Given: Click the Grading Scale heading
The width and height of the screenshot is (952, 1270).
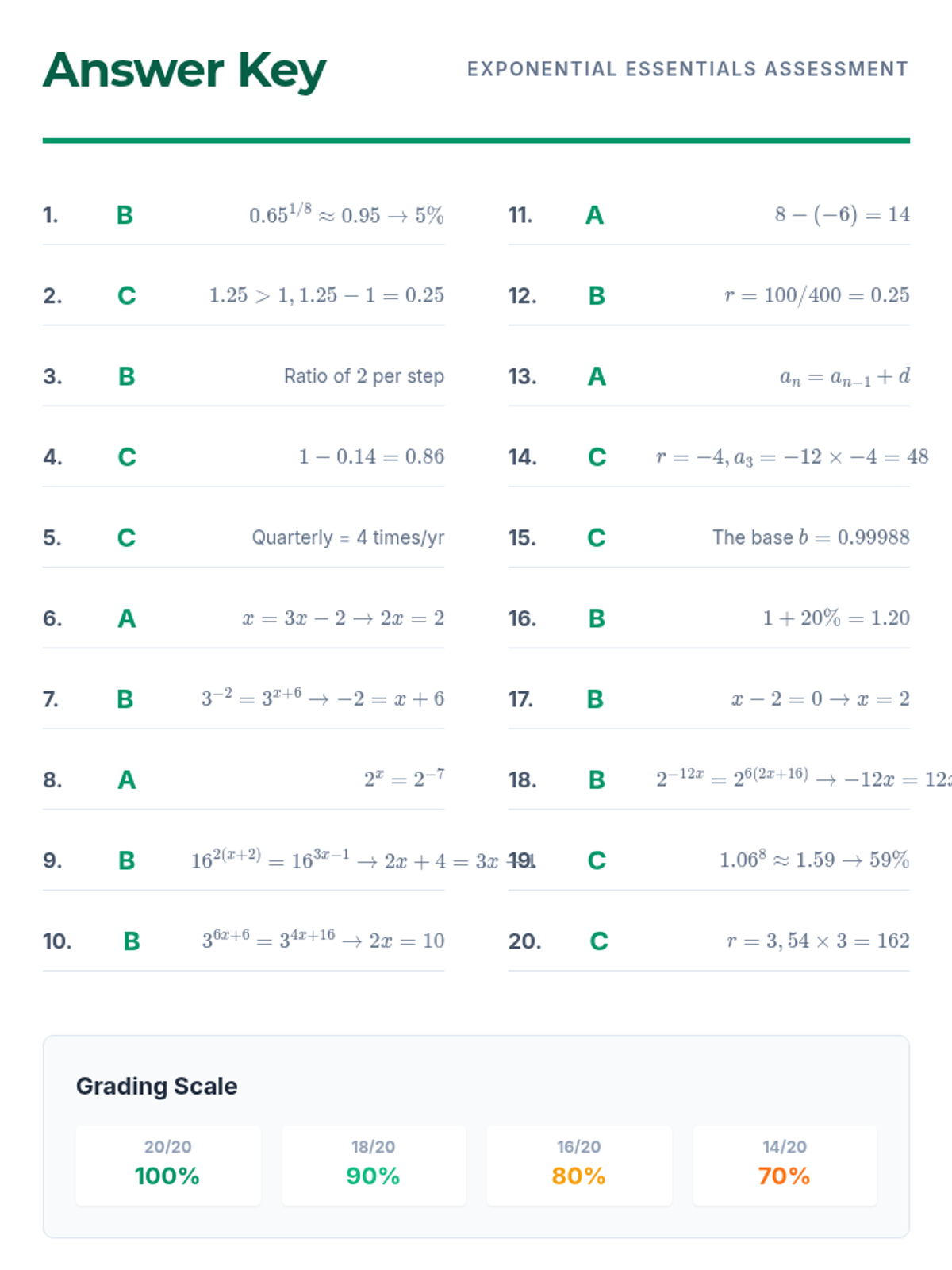Looking at the screenshot, I should tap(156, 1086).
